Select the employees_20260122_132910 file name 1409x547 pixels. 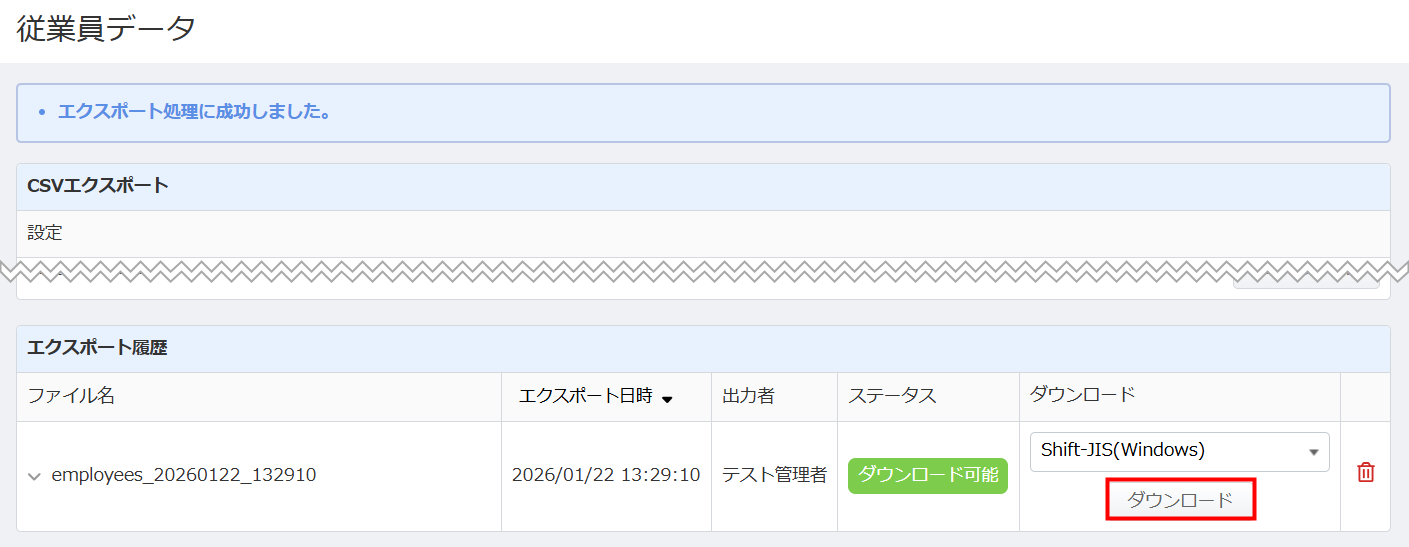pos(184,475)
